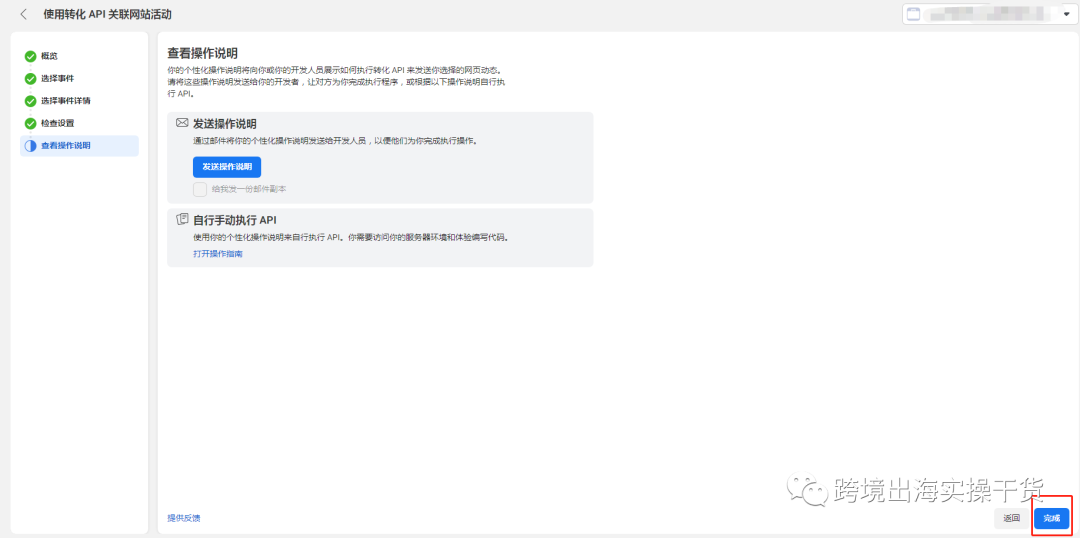Open the account selector dropdown
Image resolution: width=1080 pixels, height=538 pixels.
(990, 14)
